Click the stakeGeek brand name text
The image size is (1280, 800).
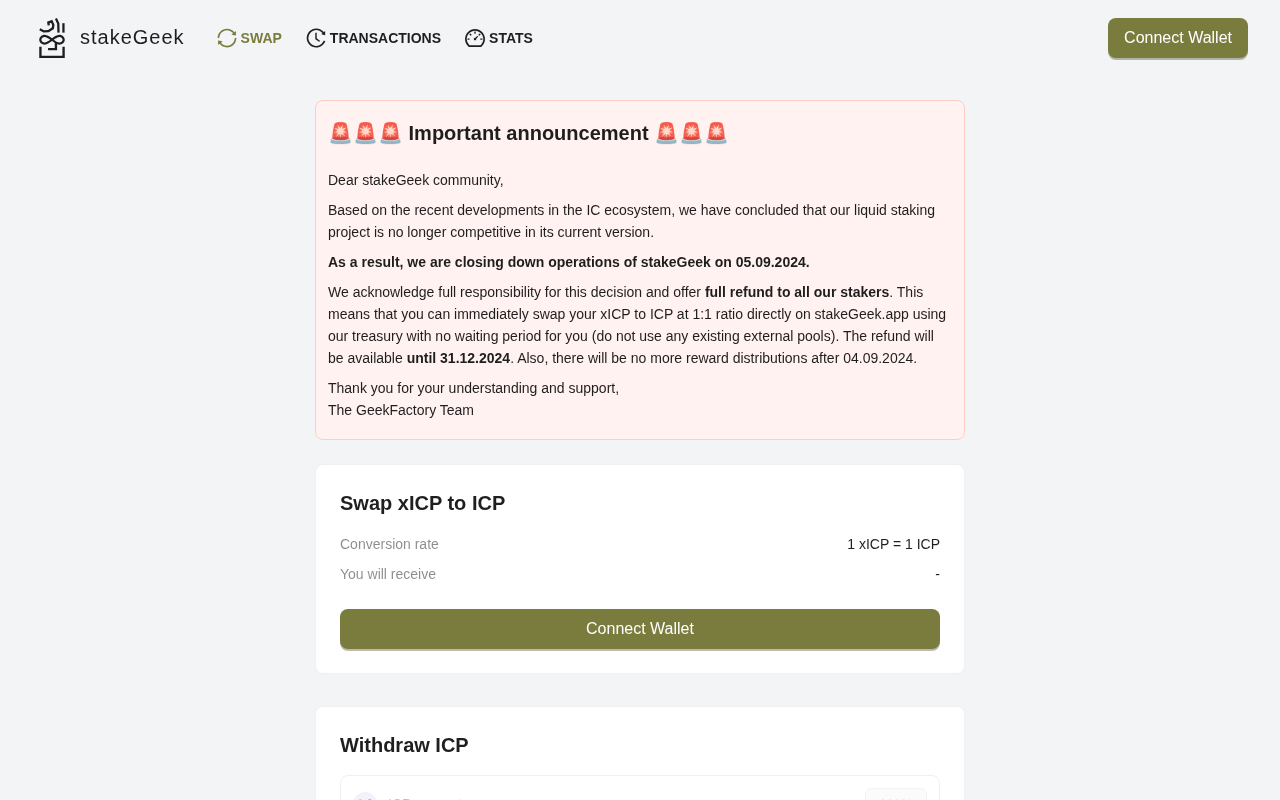click(x=132, y=37)
